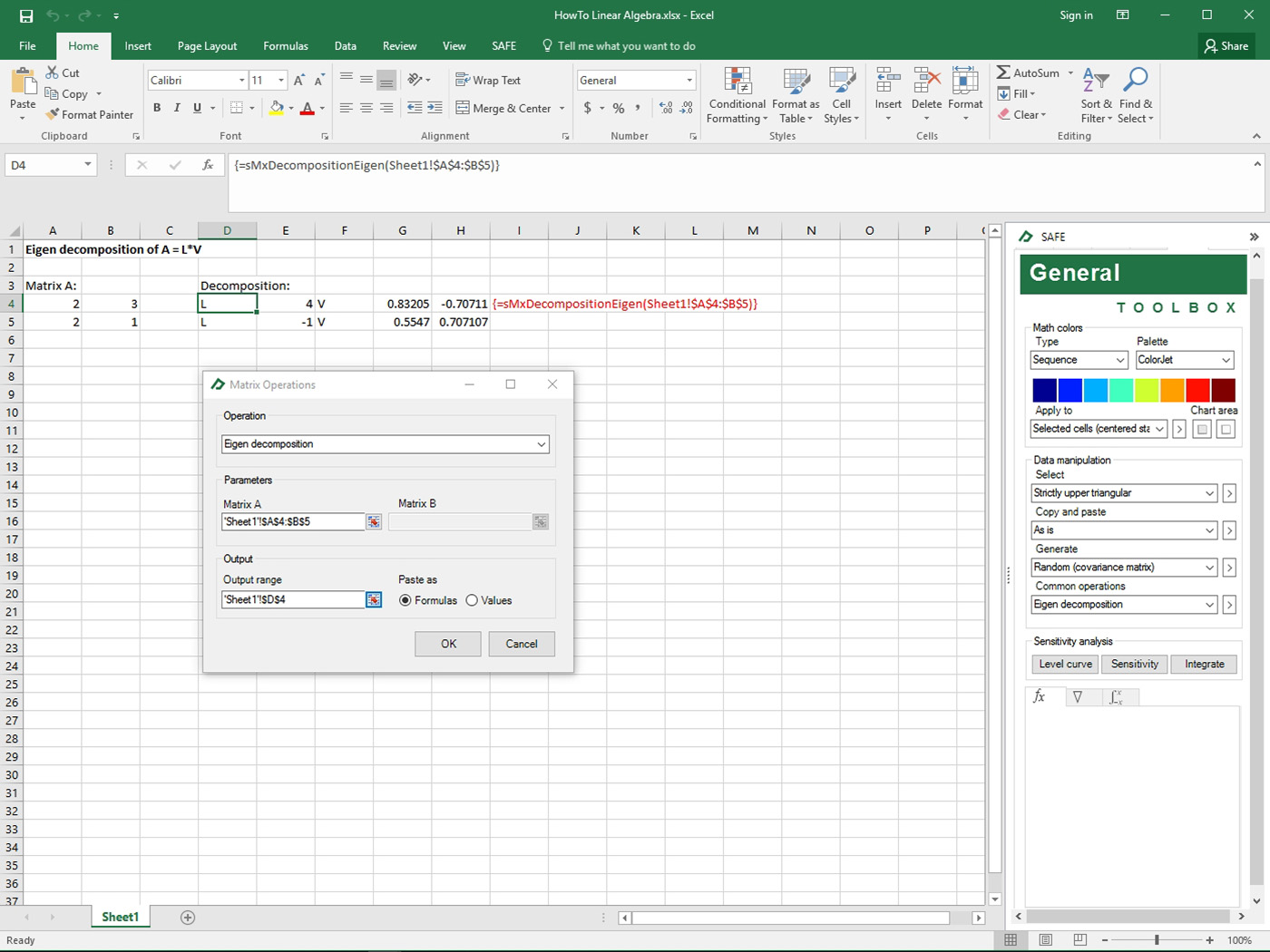This screenshot has height=952, width=1270.
Task: Click the Output range selector icon
Action: 374,599
